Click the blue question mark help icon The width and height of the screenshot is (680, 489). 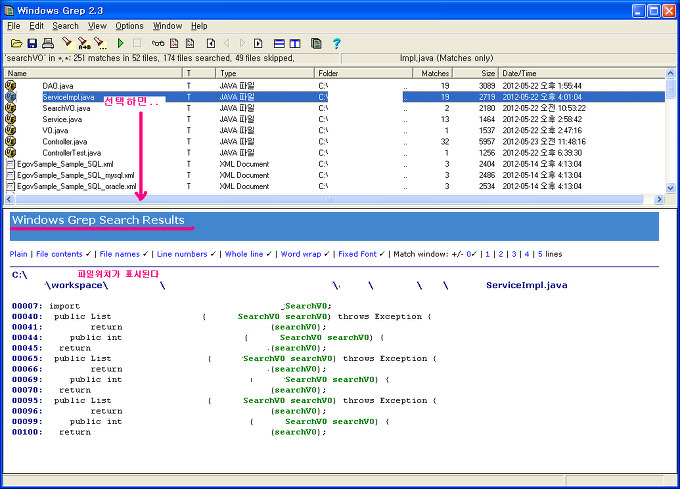click(337, 43)
